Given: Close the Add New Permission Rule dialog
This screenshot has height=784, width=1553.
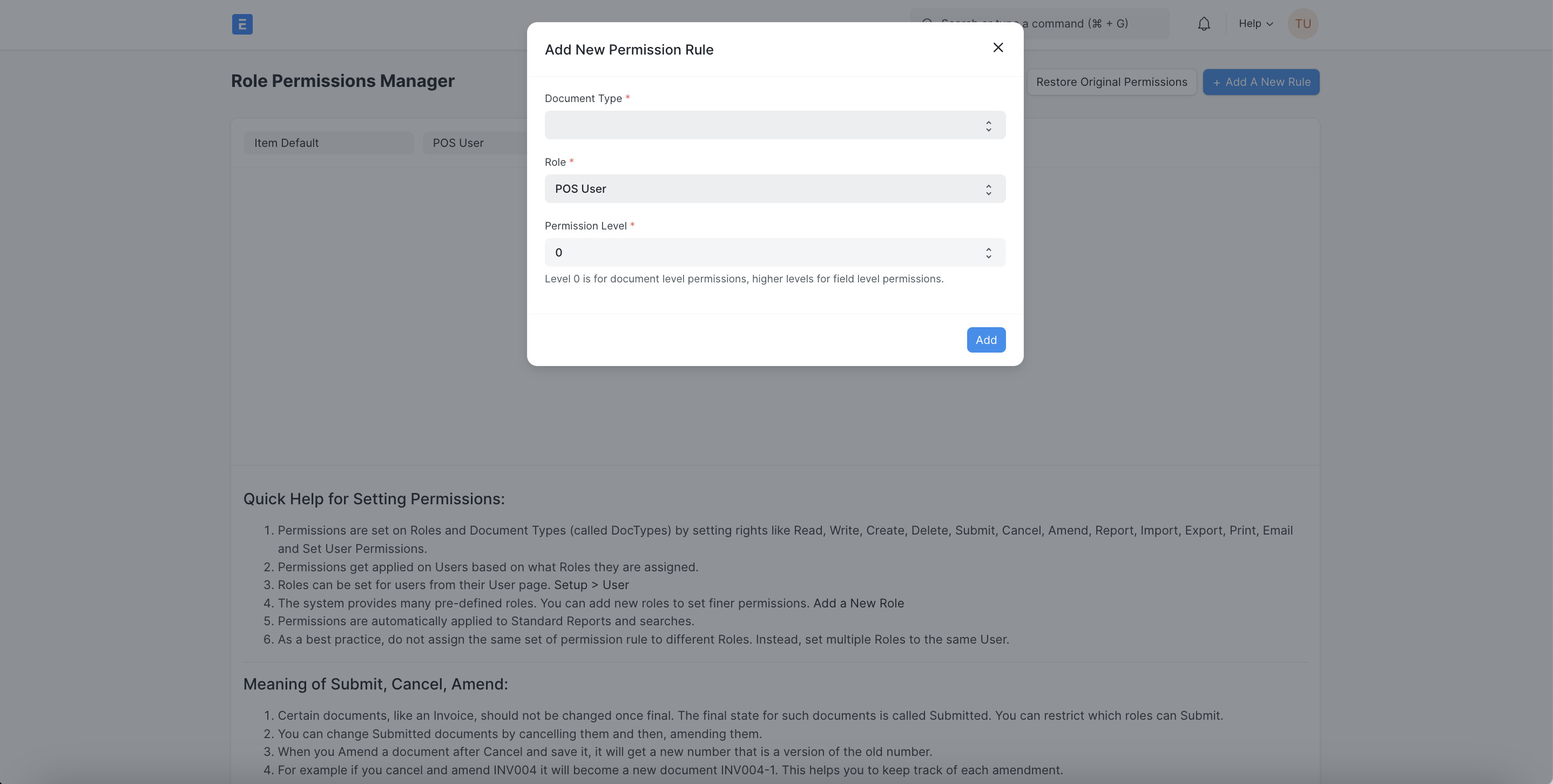Looking at the screenshot, I should 998,48.
